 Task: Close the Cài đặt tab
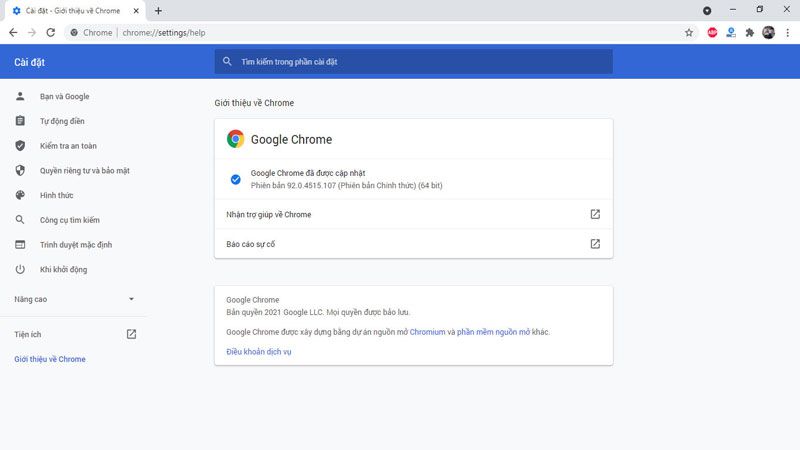point(136,11)
